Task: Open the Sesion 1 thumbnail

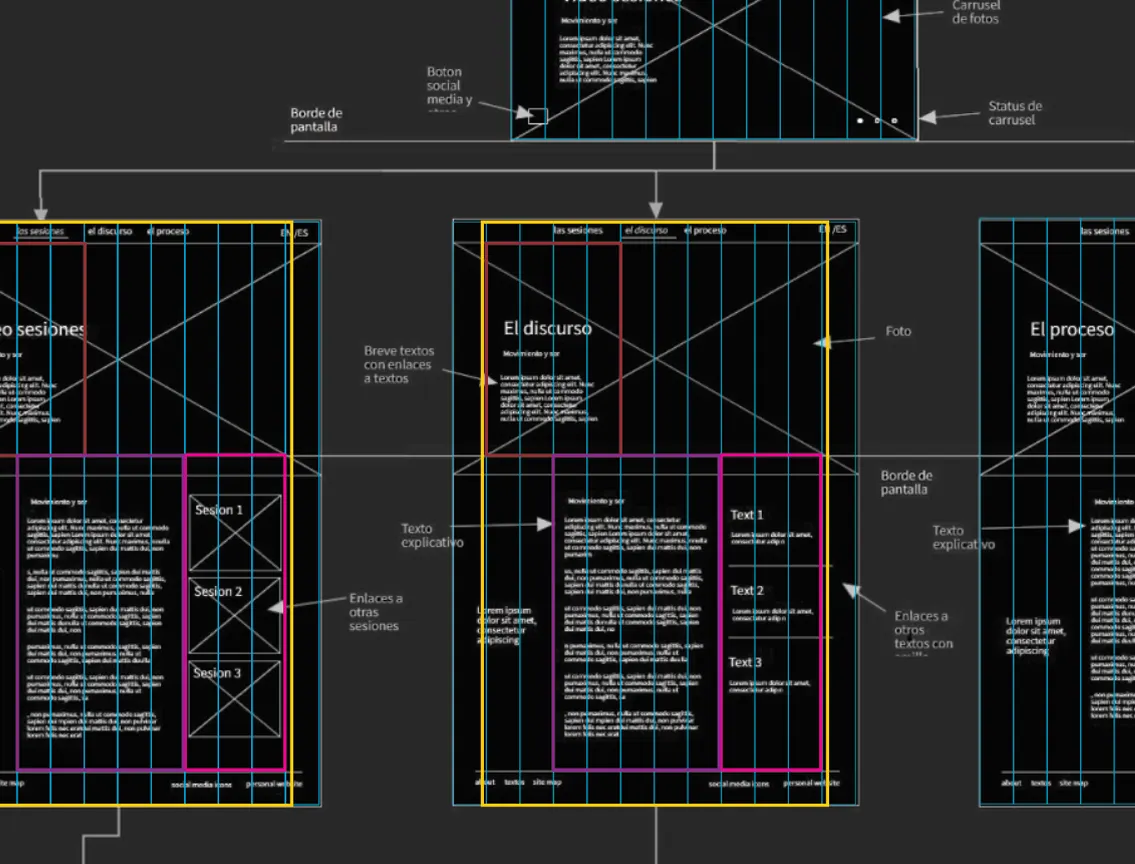Action: pos(236,532)
